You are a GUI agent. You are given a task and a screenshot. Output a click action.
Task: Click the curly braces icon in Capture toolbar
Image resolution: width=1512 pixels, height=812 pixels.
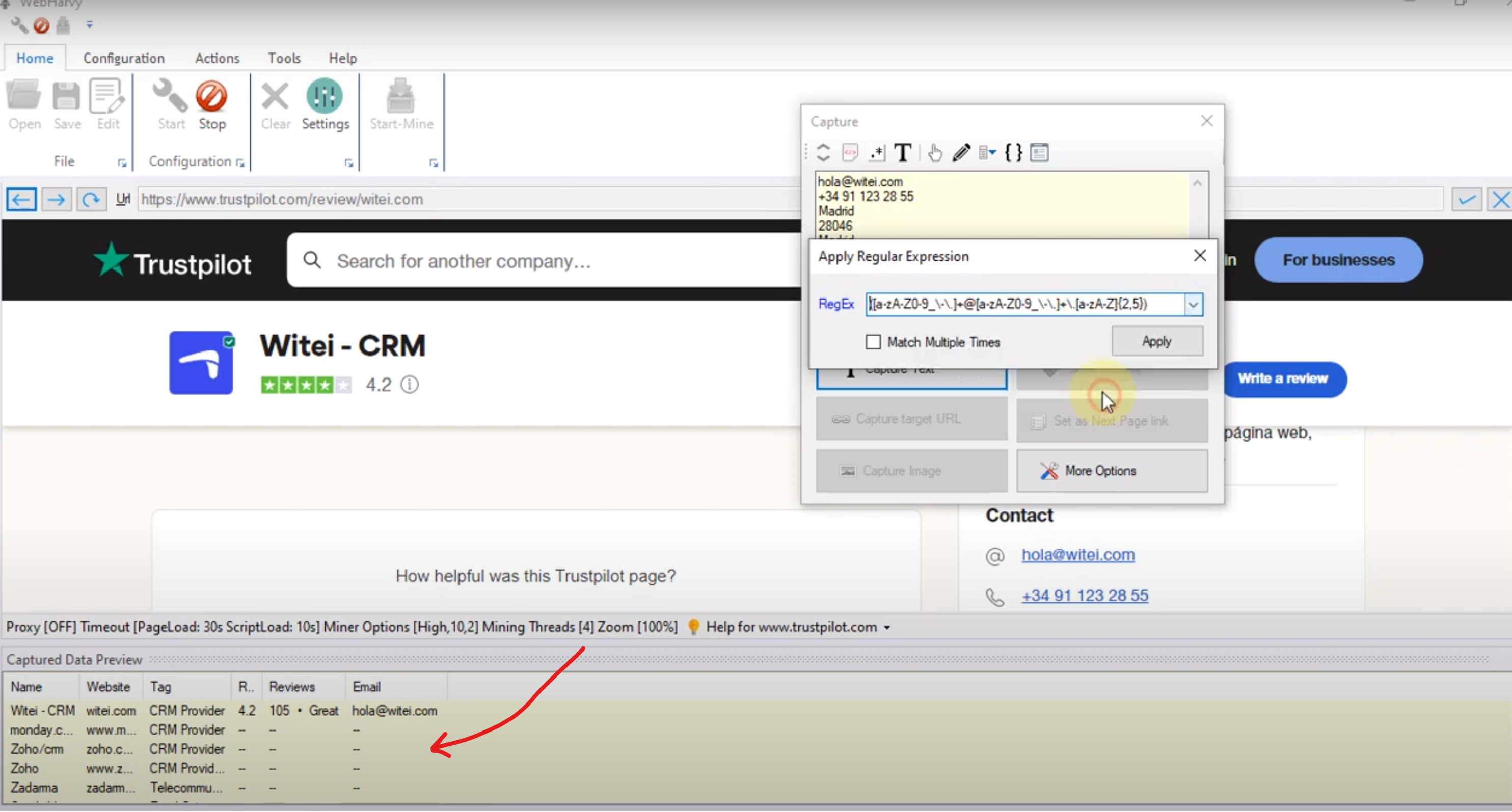[x=1013, y=153]
